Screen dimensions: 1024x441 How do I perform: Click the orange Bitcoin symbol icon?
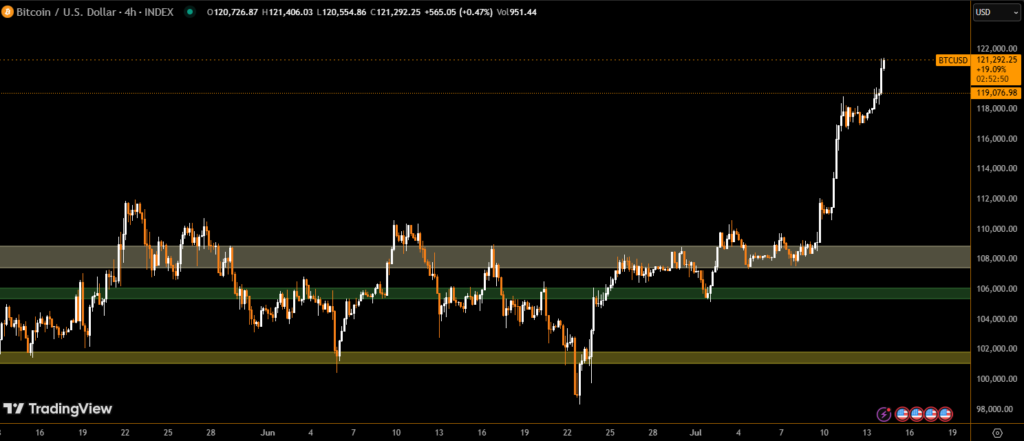[8, 12]
